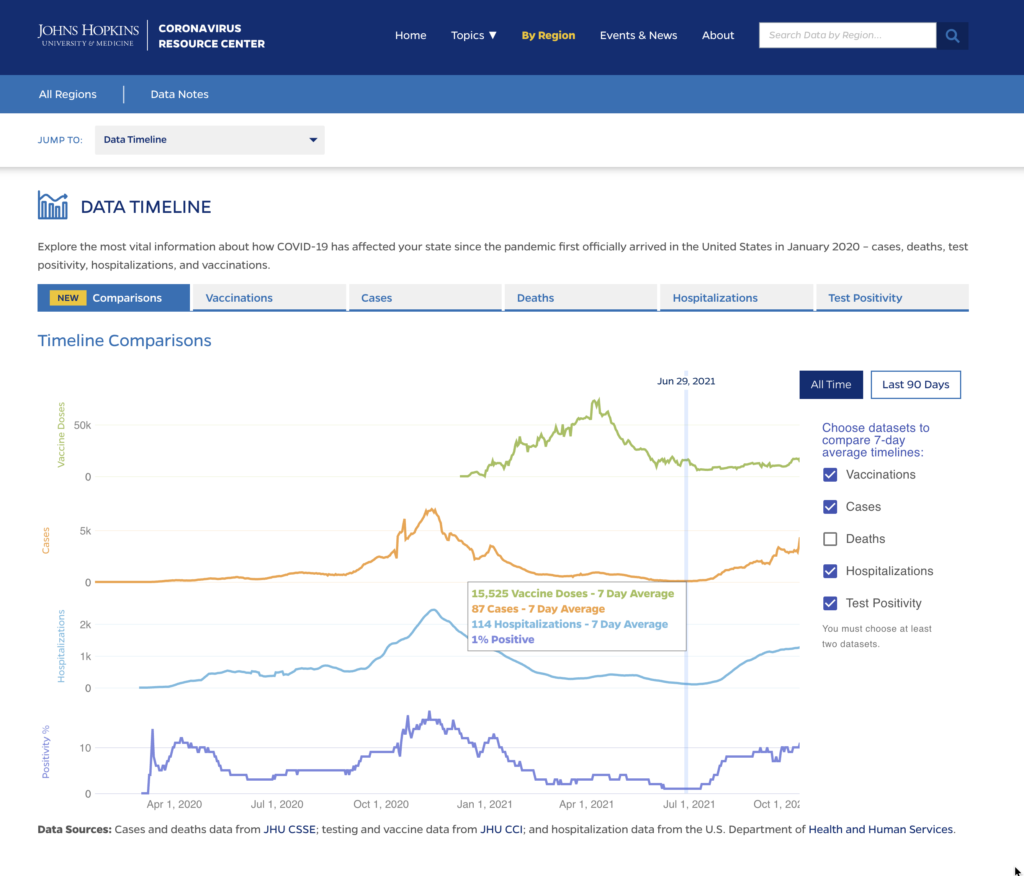
Task: Uncheck the Cases dataset checkbox
Action: [x=830, y=507]
